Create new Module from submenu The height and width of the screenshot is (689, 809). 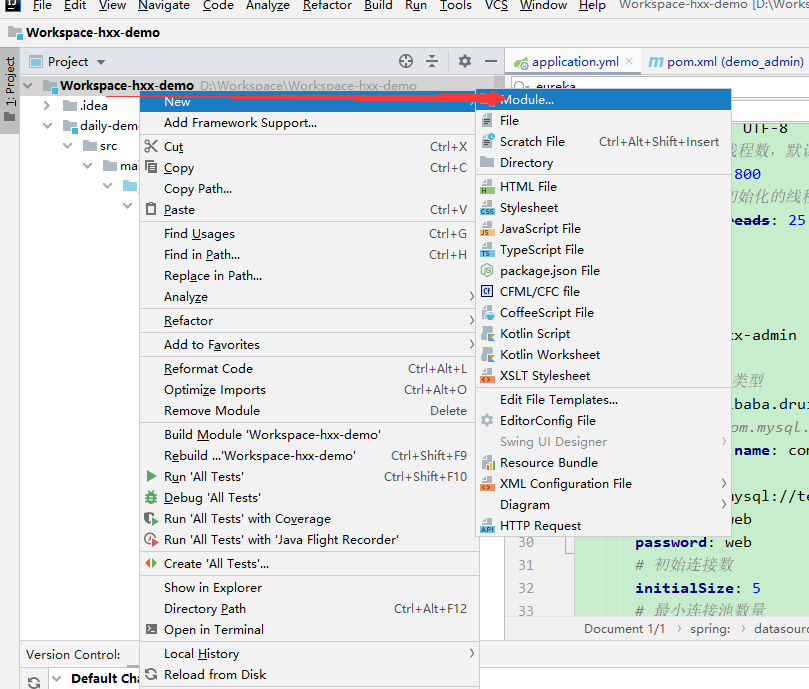click(604, 100)
